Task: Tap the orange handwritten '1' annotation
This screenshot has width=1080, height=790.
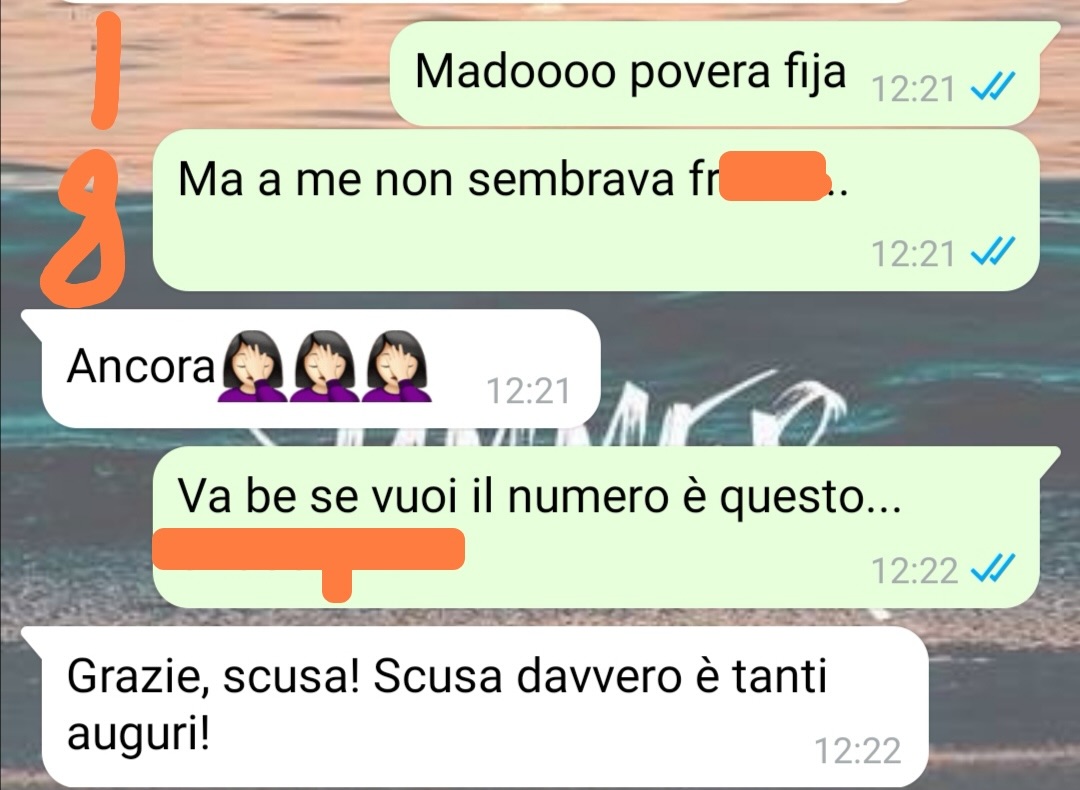Action: [107, 70]
